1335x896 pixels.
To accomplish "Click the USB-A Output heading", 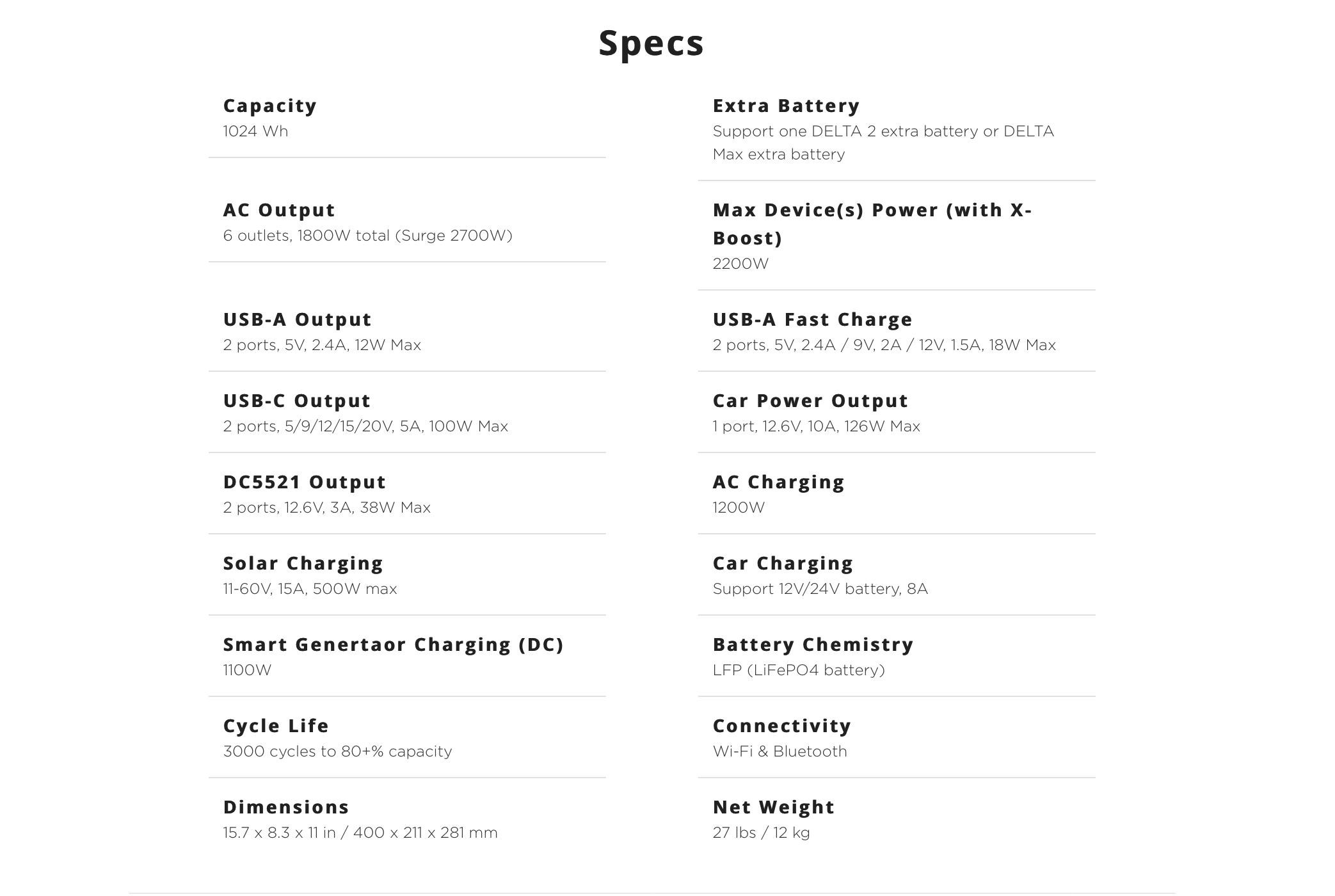I will coord(298,319).
